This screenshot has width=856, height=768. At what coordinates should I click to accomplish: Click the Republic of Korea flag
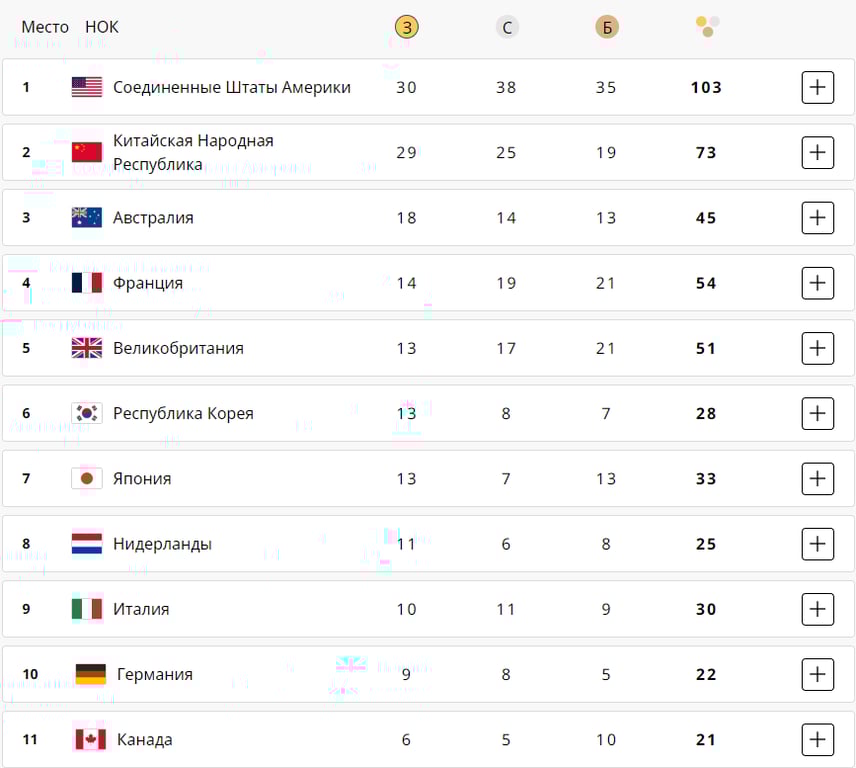point(87,413)
